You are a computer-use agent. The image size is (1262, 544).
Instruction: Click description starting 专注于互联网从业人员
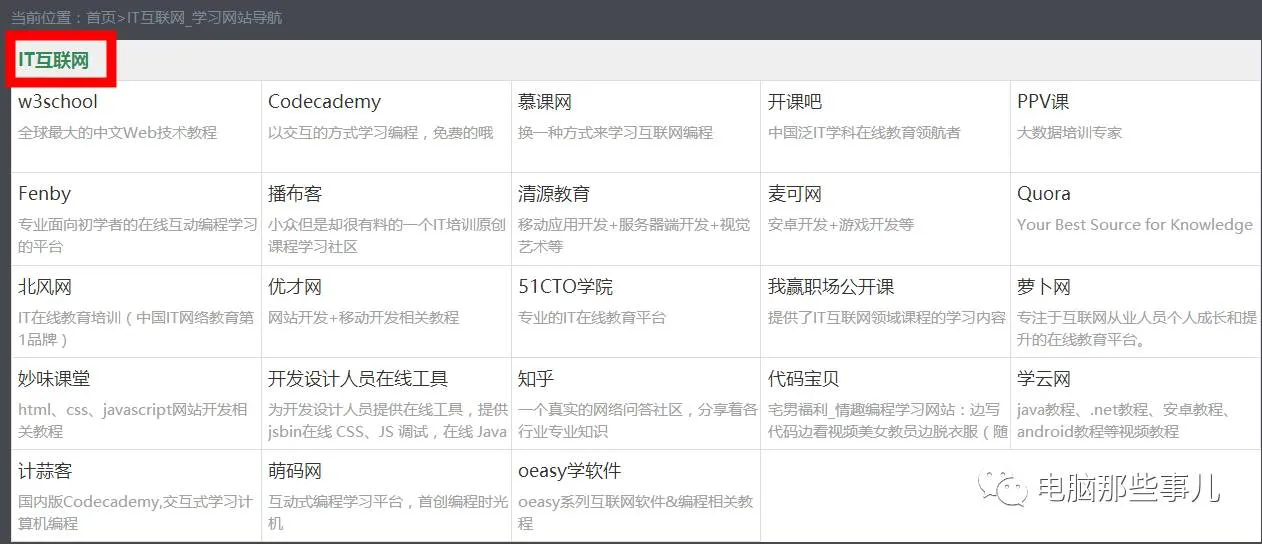click(1137, 328)
